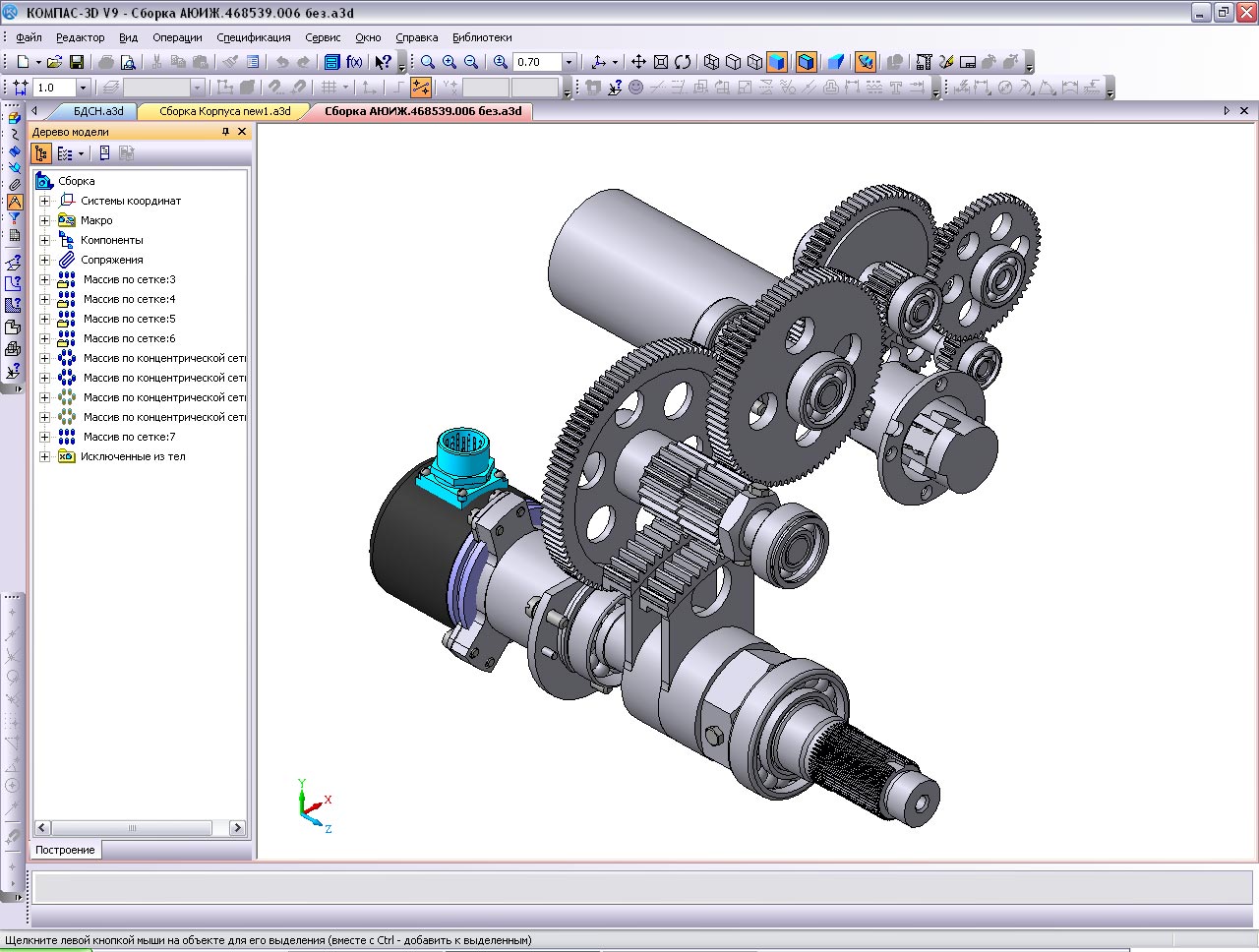Open the variables f(x) panel
The image size is (1259, 952).
[x=354, y=62]
